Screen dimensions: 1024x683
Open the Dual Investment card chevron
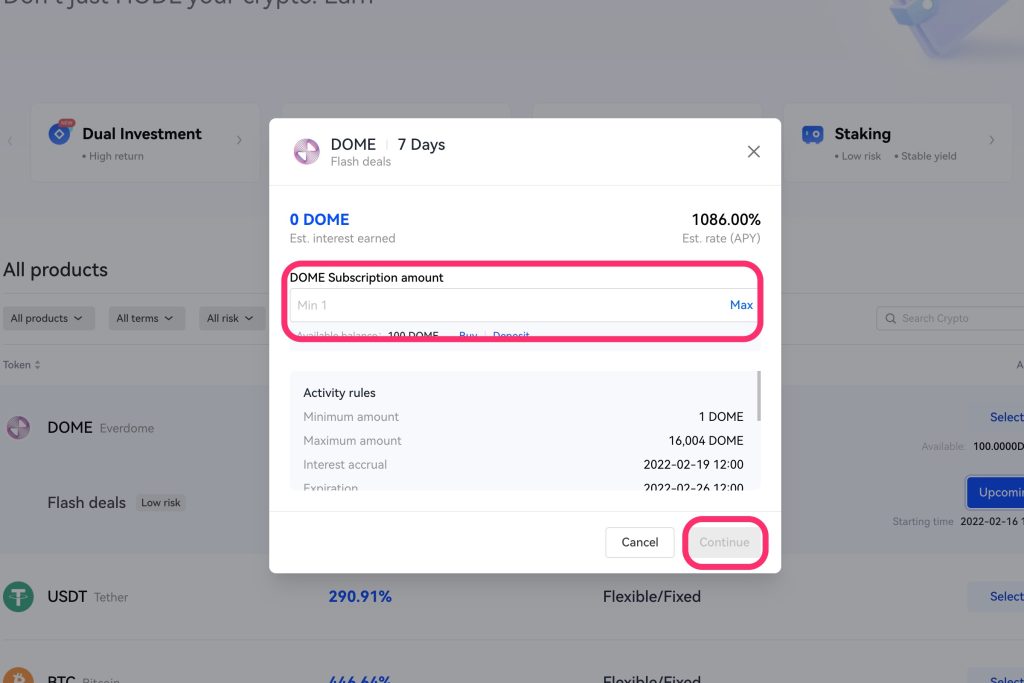click(x=239, y=140)
